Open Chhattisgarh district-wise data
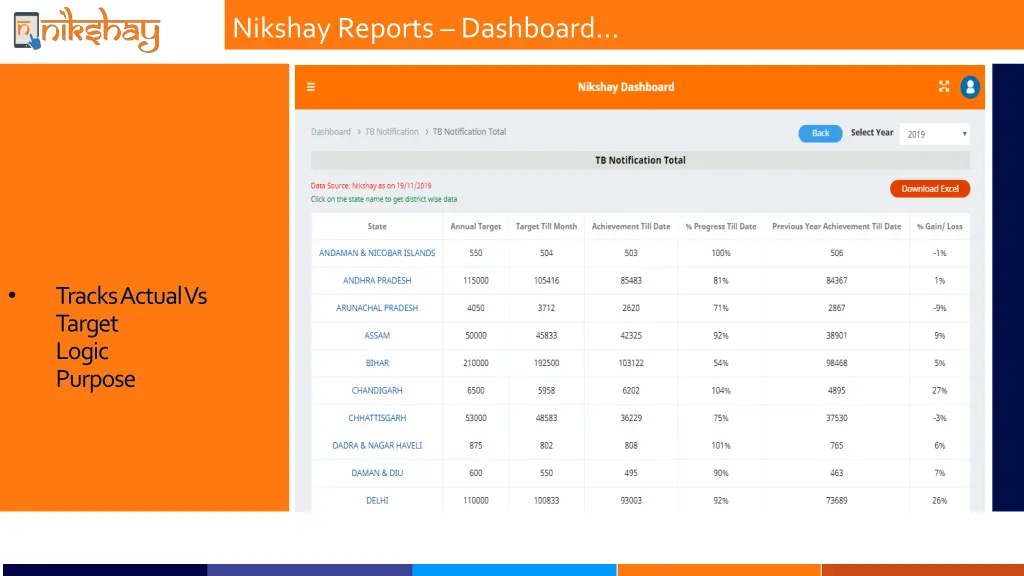The height and width of the screenshot is (576, 1024). [x=377, y=418]
